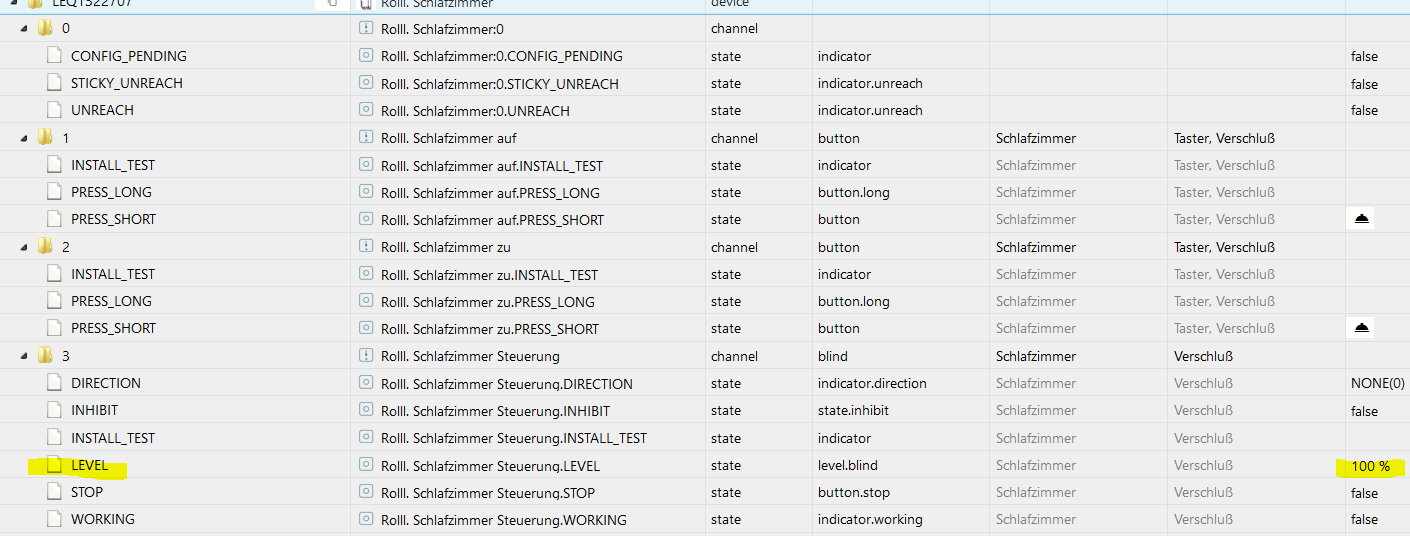
Task: Click the 'false' value of STOP
Action: 1364,493
